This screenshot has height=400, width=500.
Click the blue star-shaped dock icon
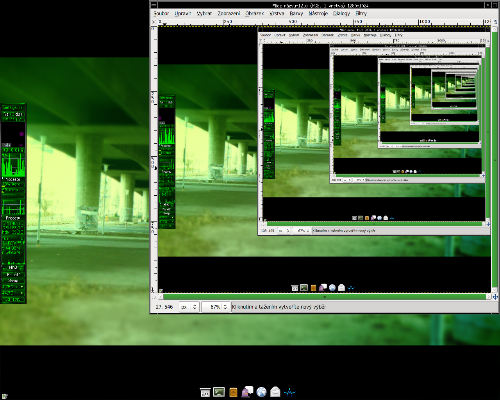(289, 392)
